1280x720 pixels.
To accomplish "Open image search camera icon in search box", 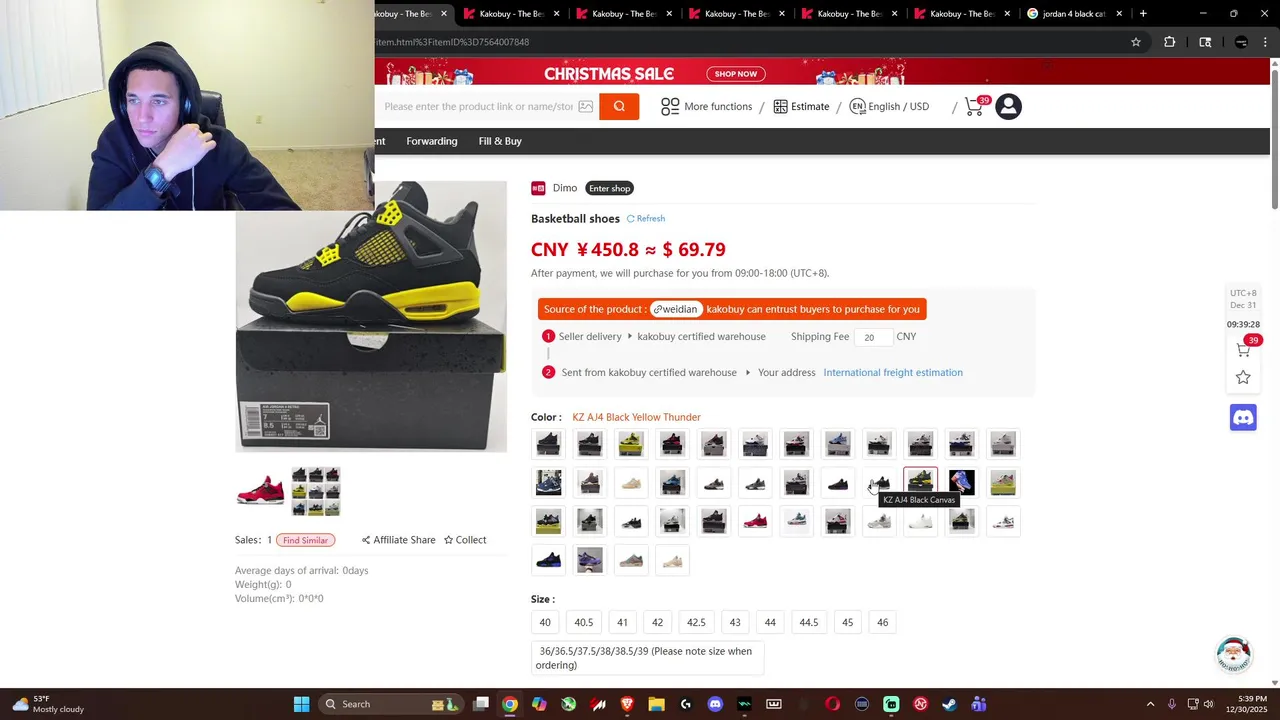I will click(x=586, y=106).
